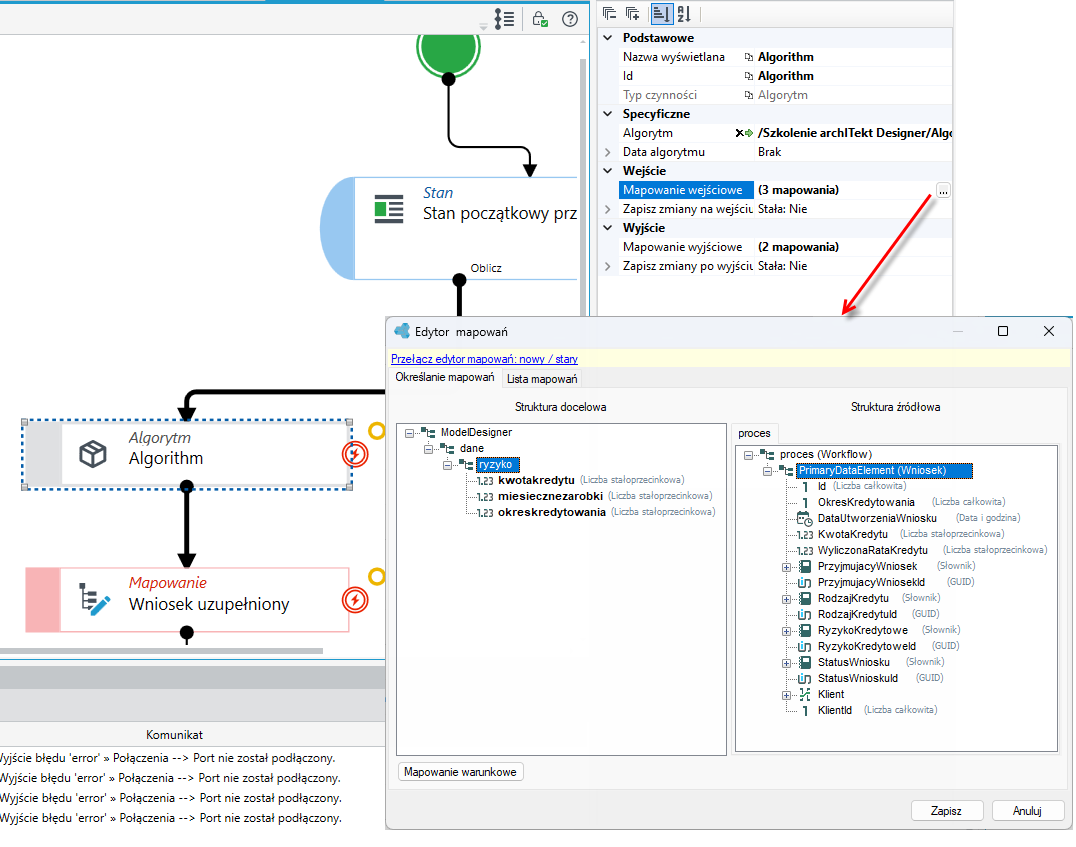Expand Zapisz zmiany na wejściu property
The height and width of the screenshot is (847, 1076).
(x=608, y=209)
